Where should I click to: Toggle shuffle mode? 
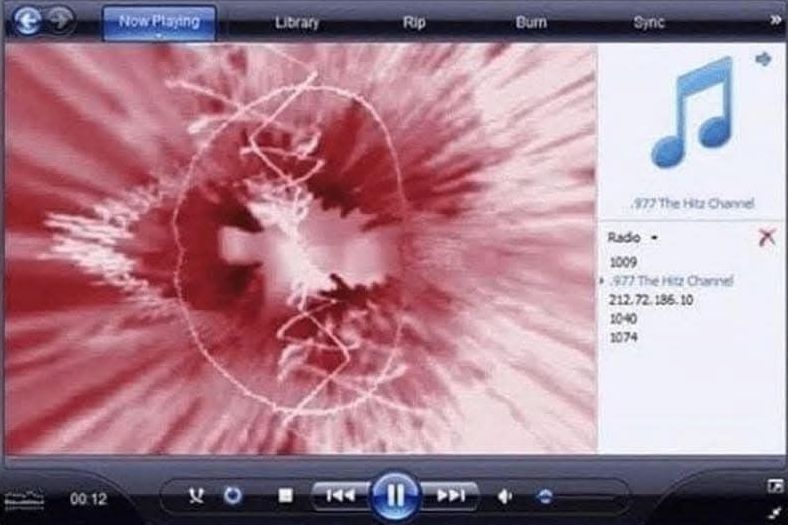[196, 496]
